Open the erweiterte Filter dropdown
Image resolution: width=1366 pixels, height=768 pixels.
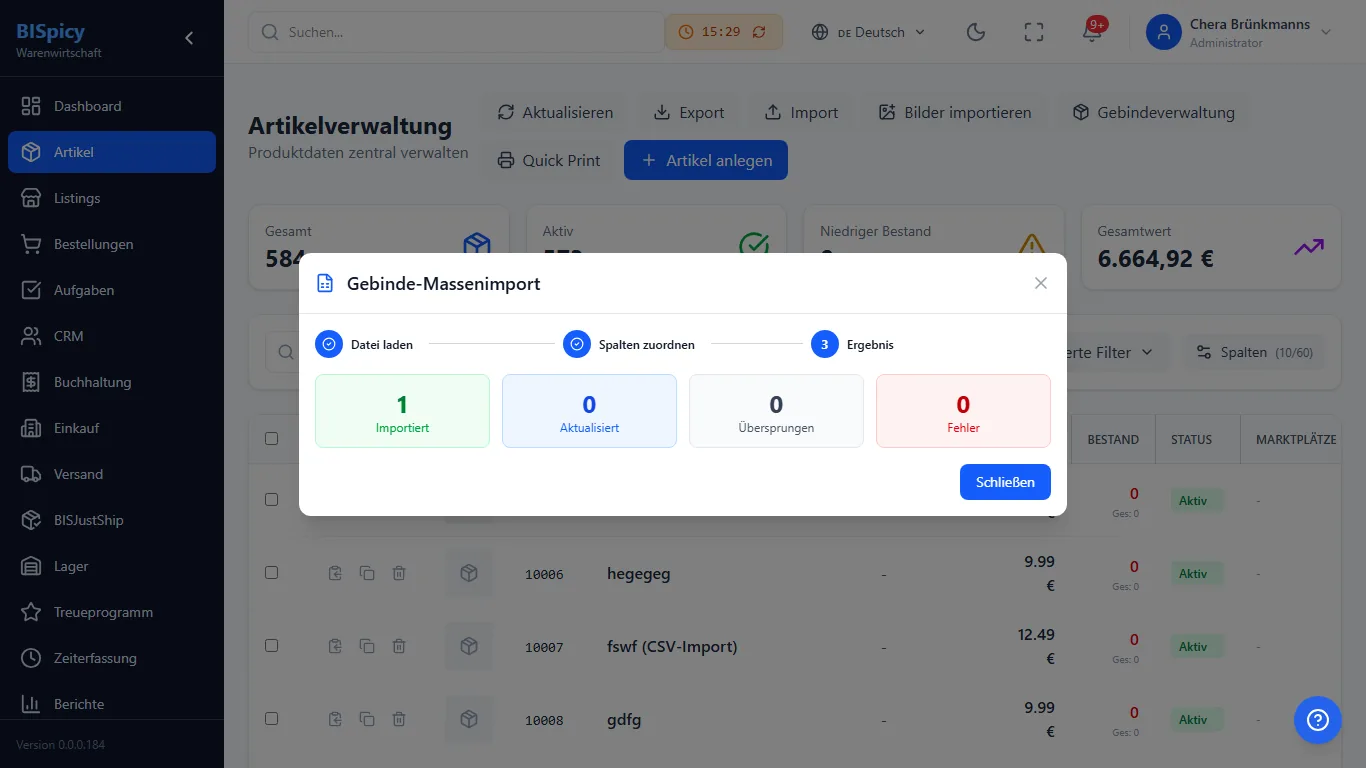(1110, 352)
